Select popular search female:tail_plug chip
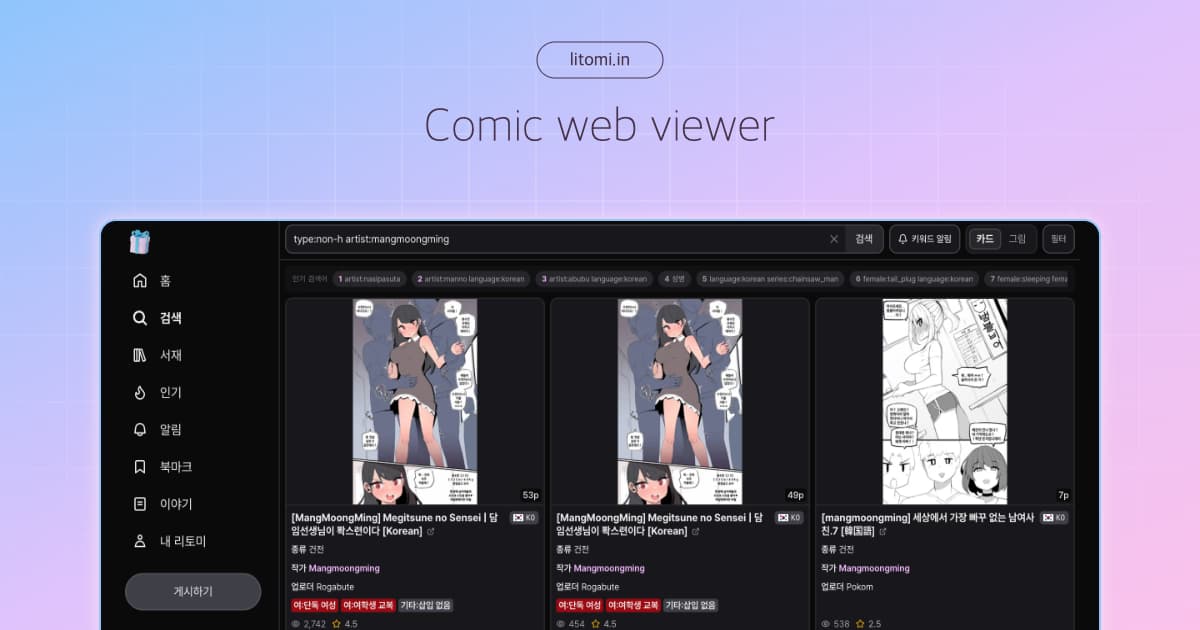1200x630 pixels. click(913, 279)
